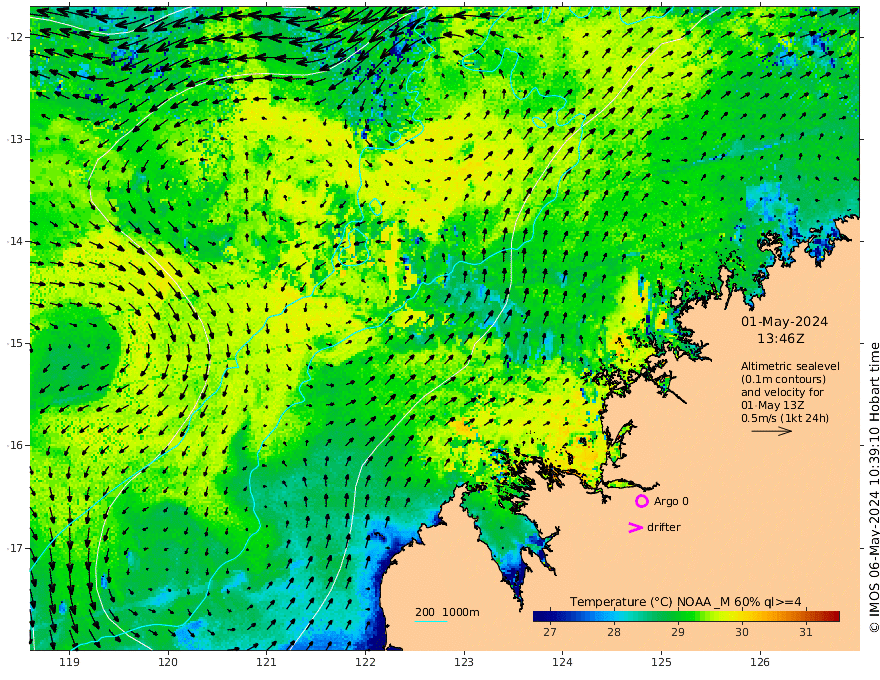Click the time label 13:46Z
The height and width of the screenshot is (680, 880).
click(x=781, y=338)
